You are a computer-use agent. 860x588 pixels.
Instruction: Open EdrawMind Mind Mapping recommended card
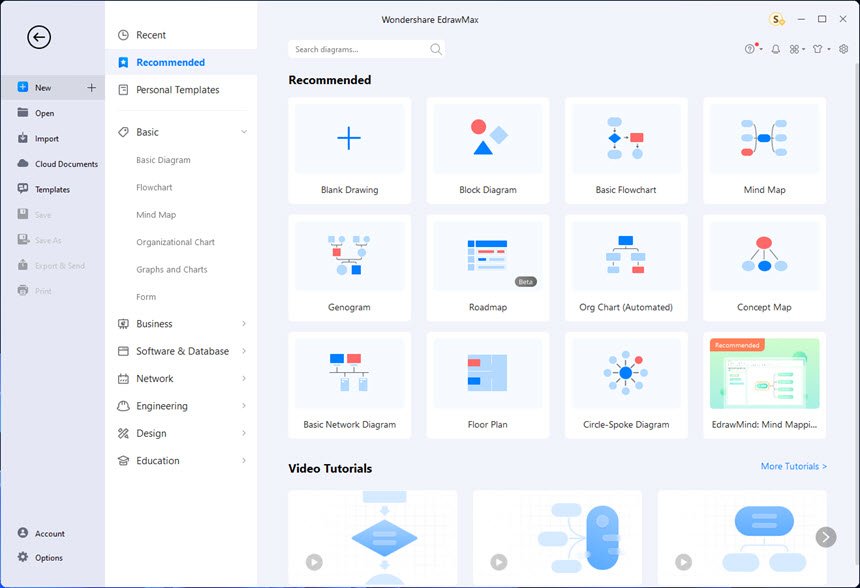(764, 385)
